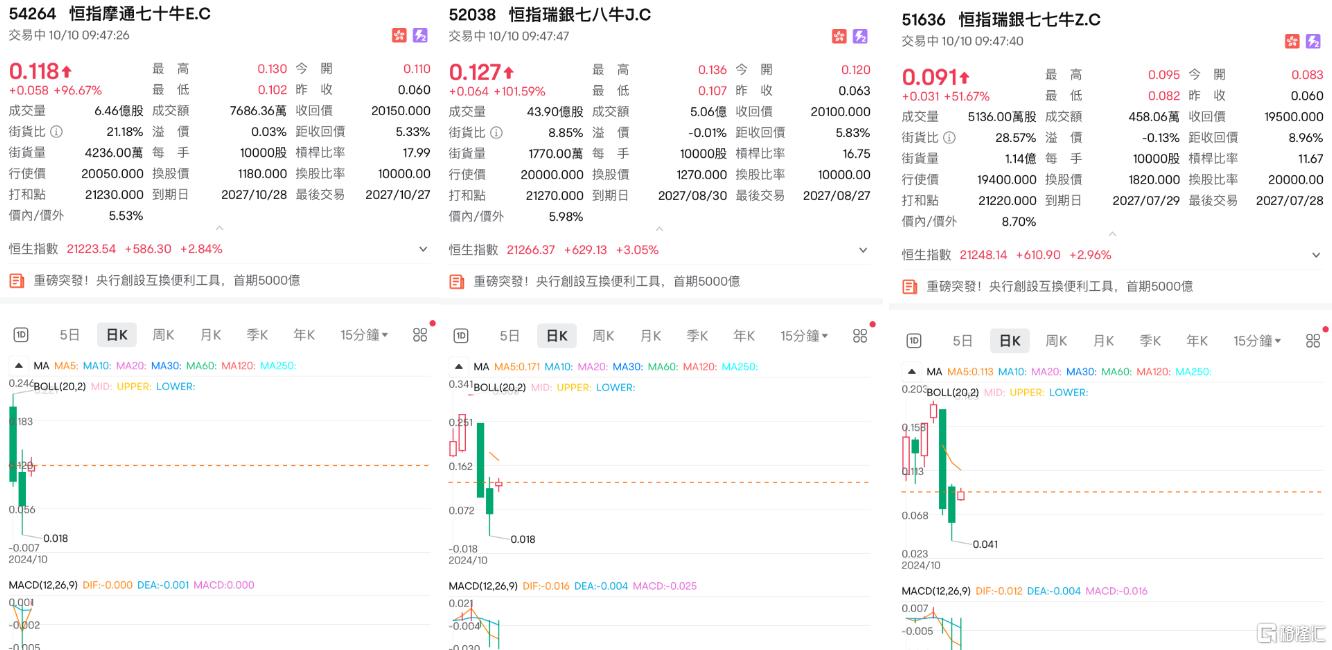Image resolution: width=1332 pixels, height=650 pixels.
Task: Expand 恒生指數 row showing 21266.37
Action: pos(862,249)
